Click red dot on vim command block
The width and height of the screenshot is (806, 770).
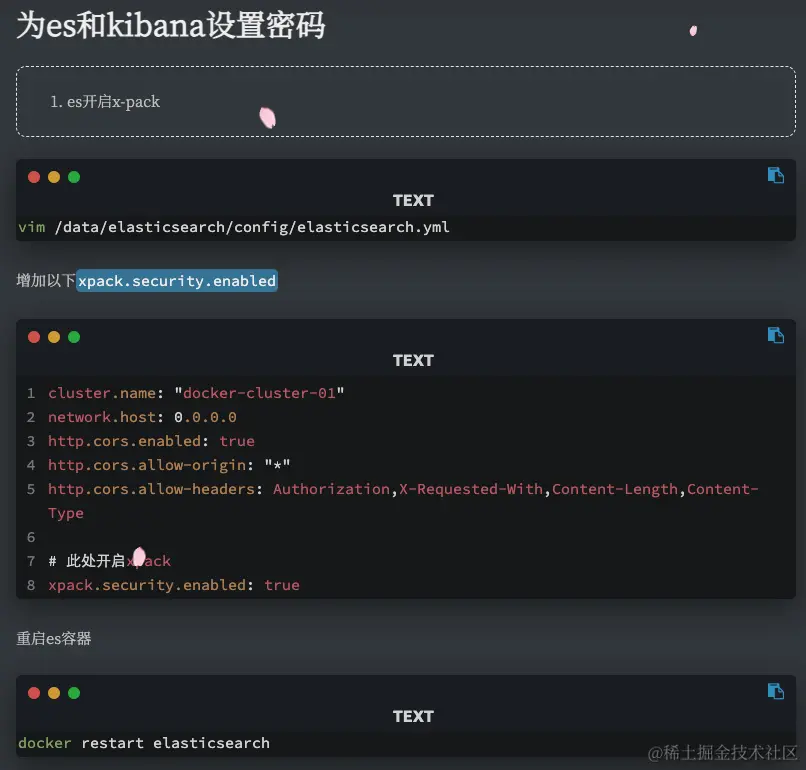point(34,177)
